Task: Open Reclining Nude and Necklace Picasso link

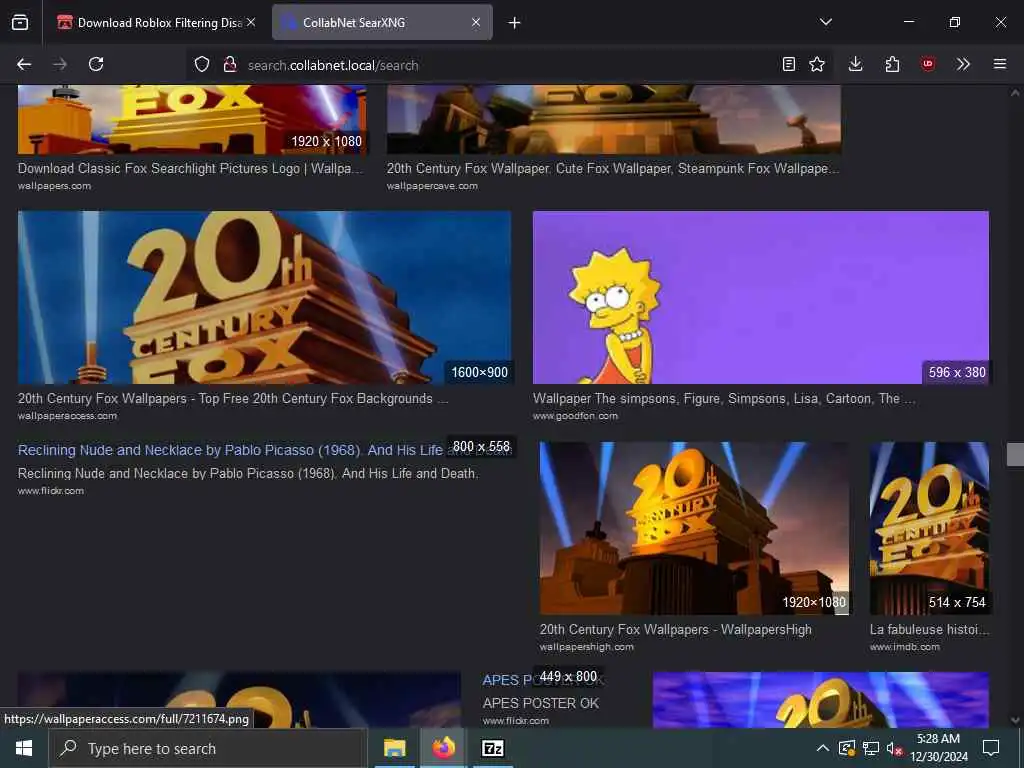Action: [231, 450]
